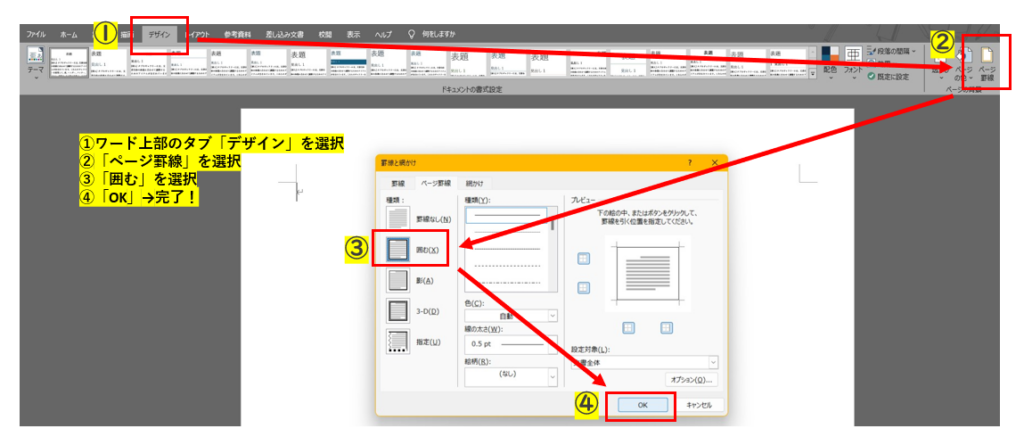This screenshot has width=1024, height=445.
Task: Switch to the 網かけ tab
Action: click(474, 184)
